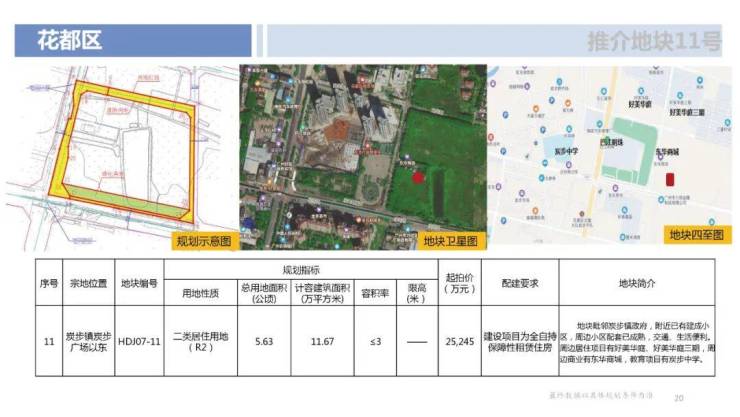Click the 东华商城 label on the map
Viewport: 740px width, 417px height.
coord(667,152)
